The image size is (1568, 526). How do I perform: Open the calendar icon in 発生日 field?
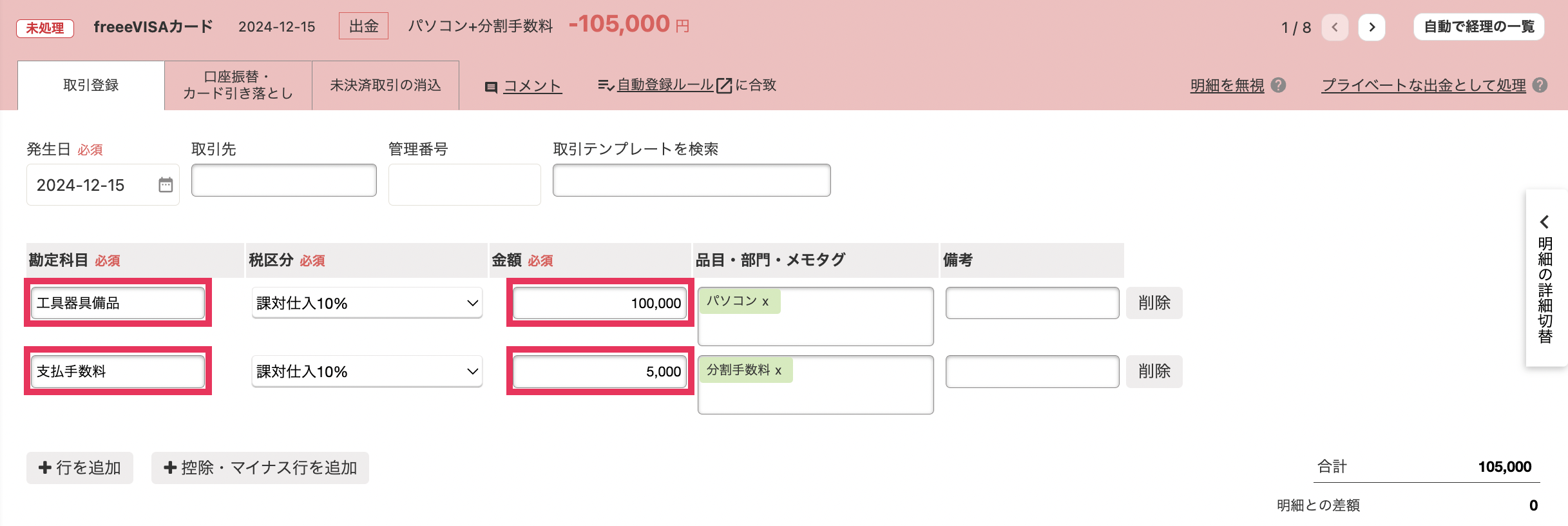tap(166, 185)
